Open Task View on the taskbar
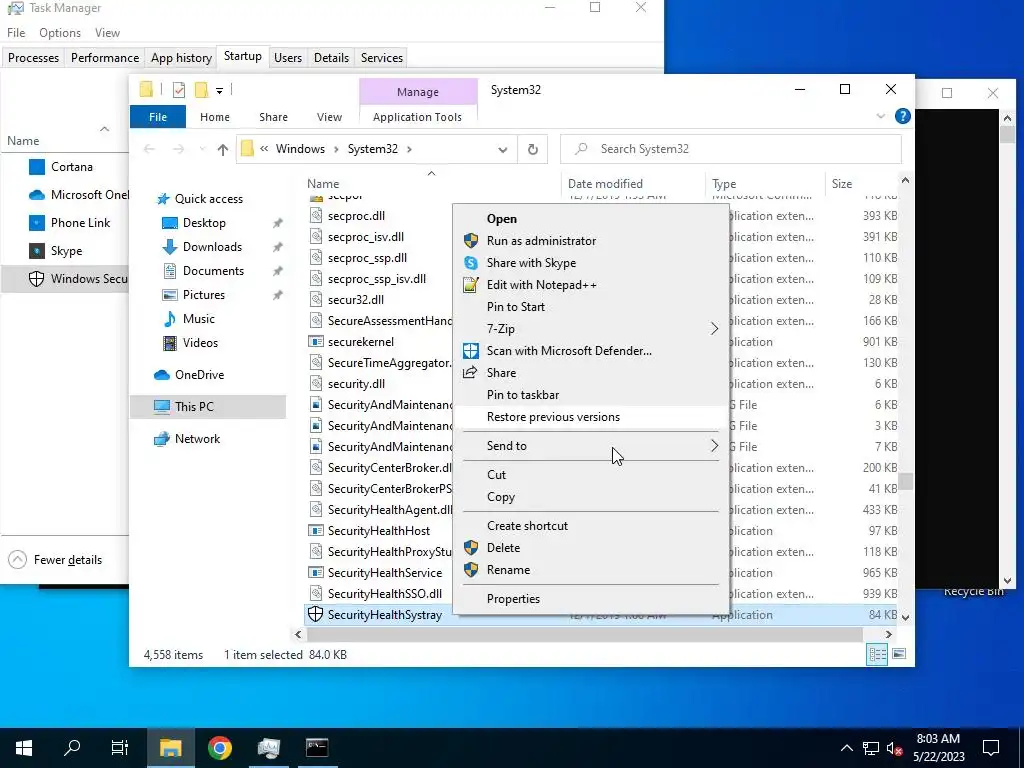 pos(120,748)
